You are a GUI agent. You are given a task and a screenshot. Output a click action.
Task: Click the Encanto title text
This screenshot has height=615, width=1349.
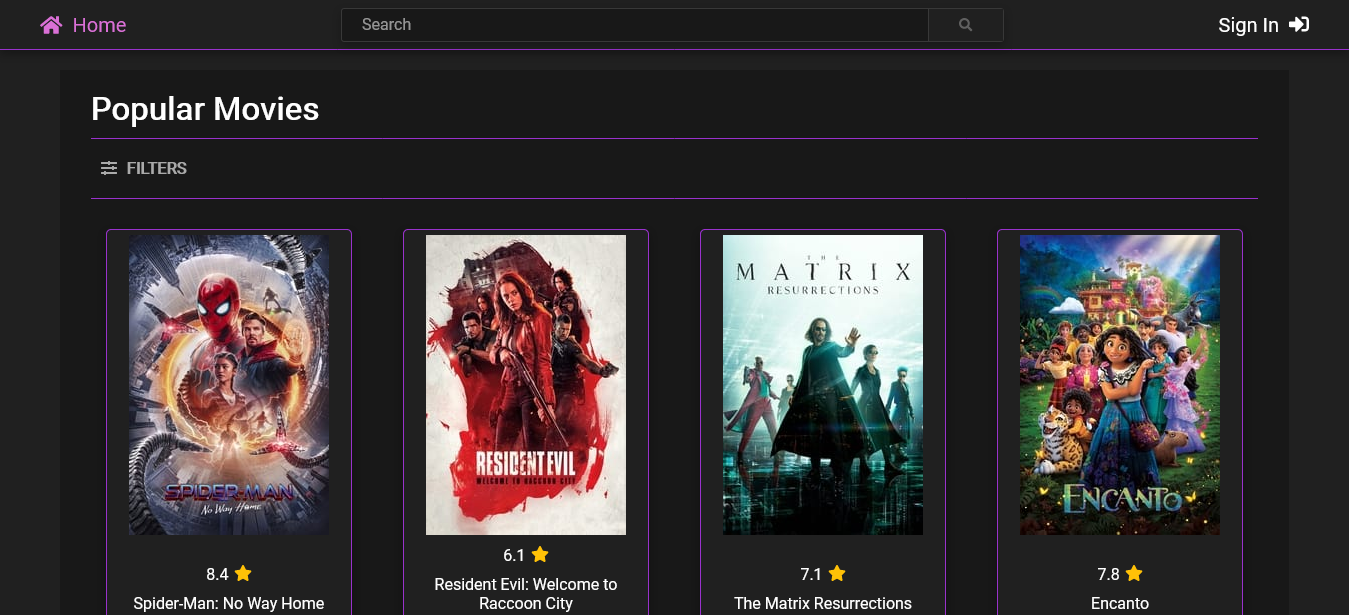coord(1119,603)
